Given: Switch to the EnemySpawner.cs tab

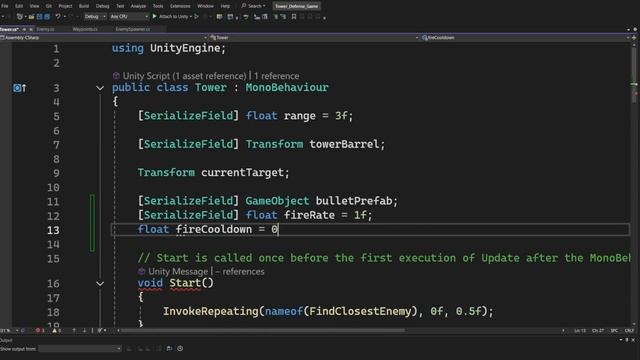Looking at the screenshot, I should pos(133,29).
